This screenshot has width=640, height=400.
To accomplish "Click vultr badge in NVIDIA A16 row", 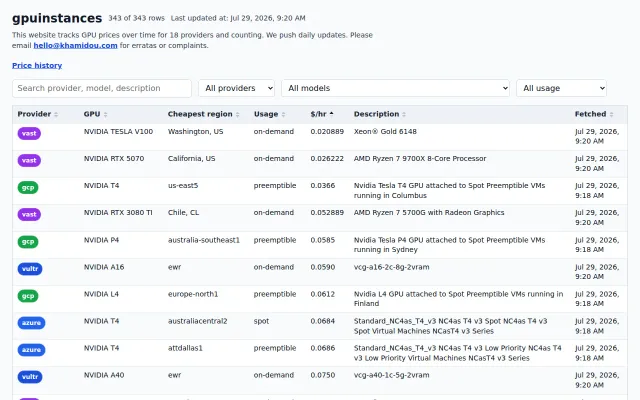I will point(30,269).
